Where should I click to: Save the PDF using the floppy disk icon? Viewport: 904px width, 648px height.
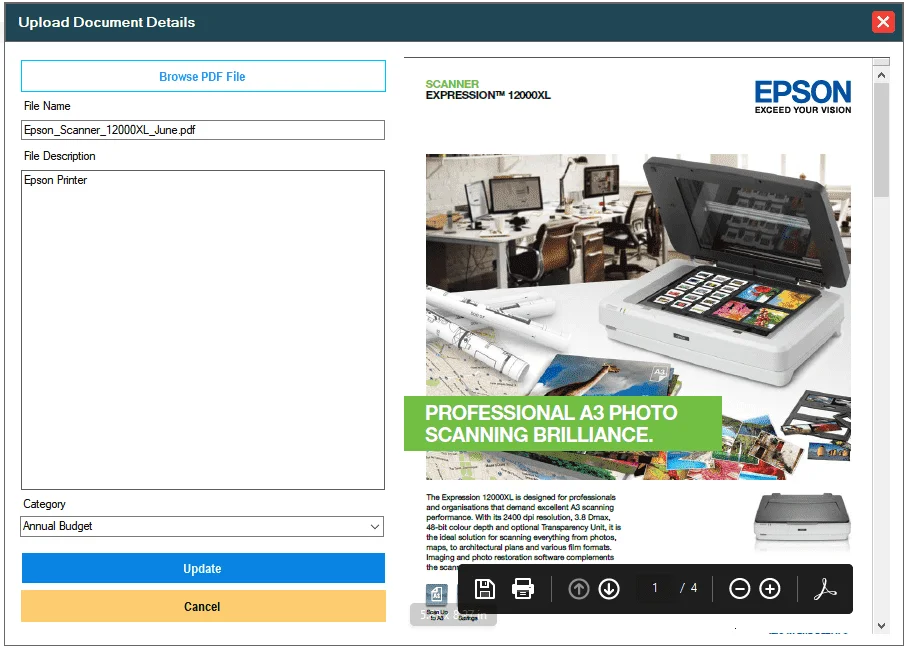click(485, 589)
